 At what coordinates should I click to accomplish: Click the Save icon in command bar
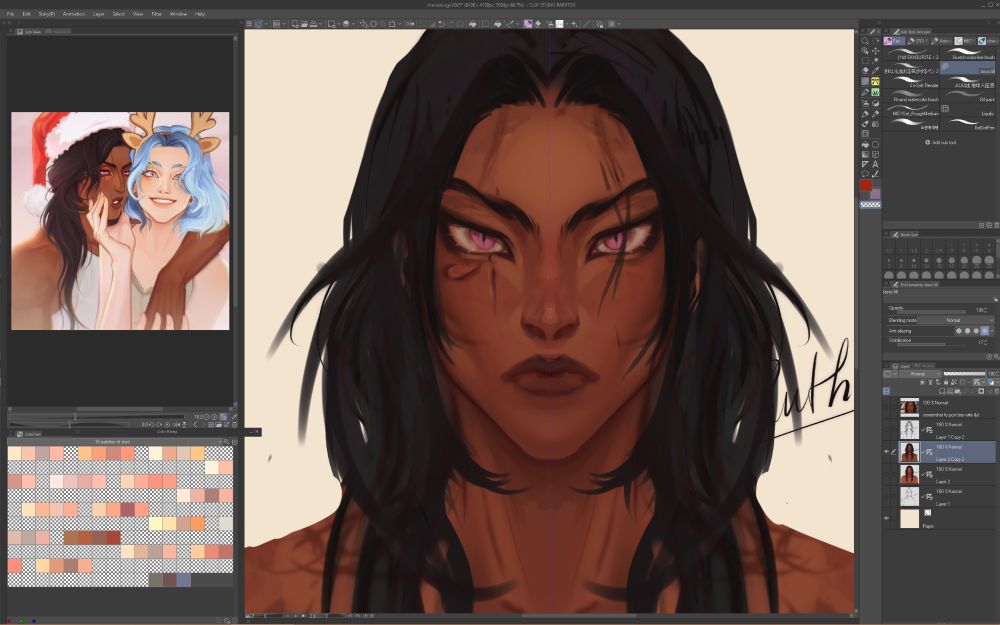click(x=314, y=24)
